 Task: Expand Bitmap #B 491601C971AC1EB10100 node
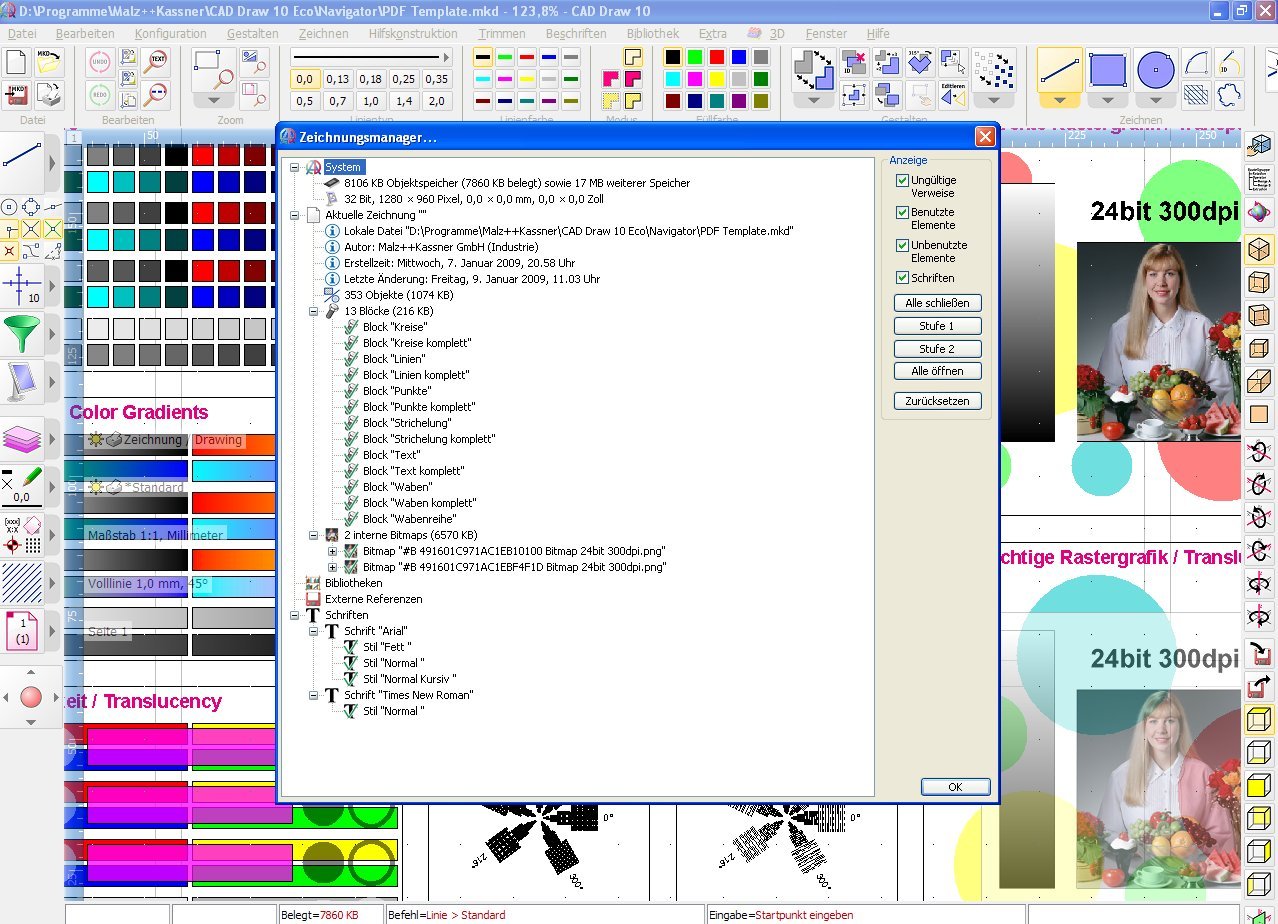coord(333,551)
